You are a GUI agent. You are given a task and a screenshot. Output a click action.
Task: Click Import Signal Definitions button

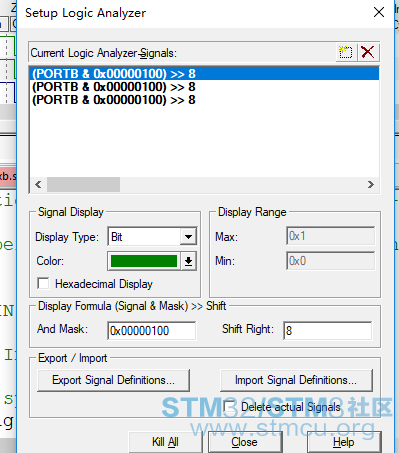point(296,380)
